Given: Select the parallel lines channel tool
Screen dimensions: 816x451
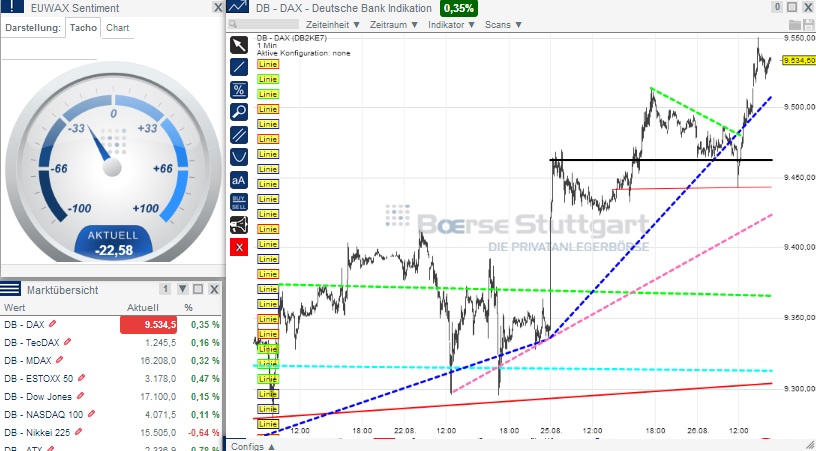Looking at the screenshot, I should [x=239, y=135].
